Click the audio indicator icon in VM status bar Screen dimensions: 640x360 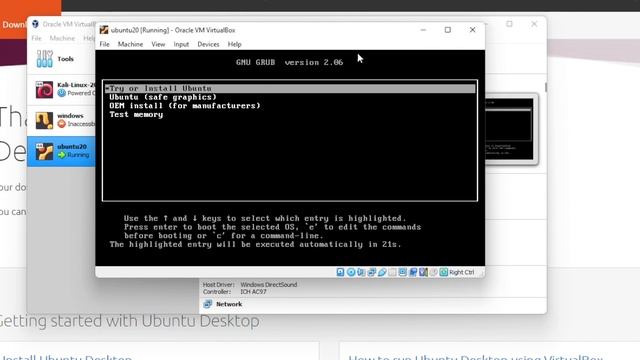pyautogui.click(x=361, y=272)
